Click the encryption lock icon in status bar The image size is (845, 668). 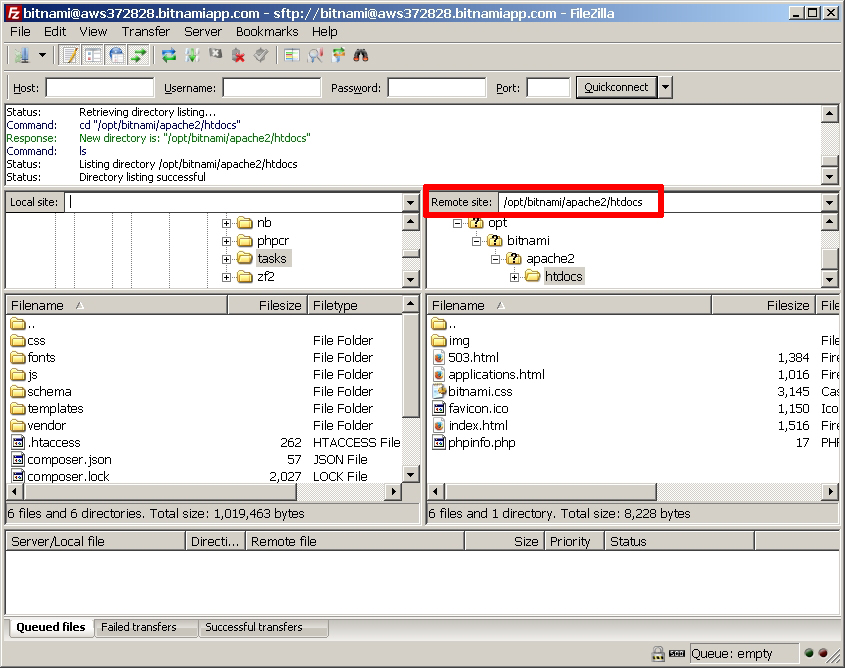658,653
